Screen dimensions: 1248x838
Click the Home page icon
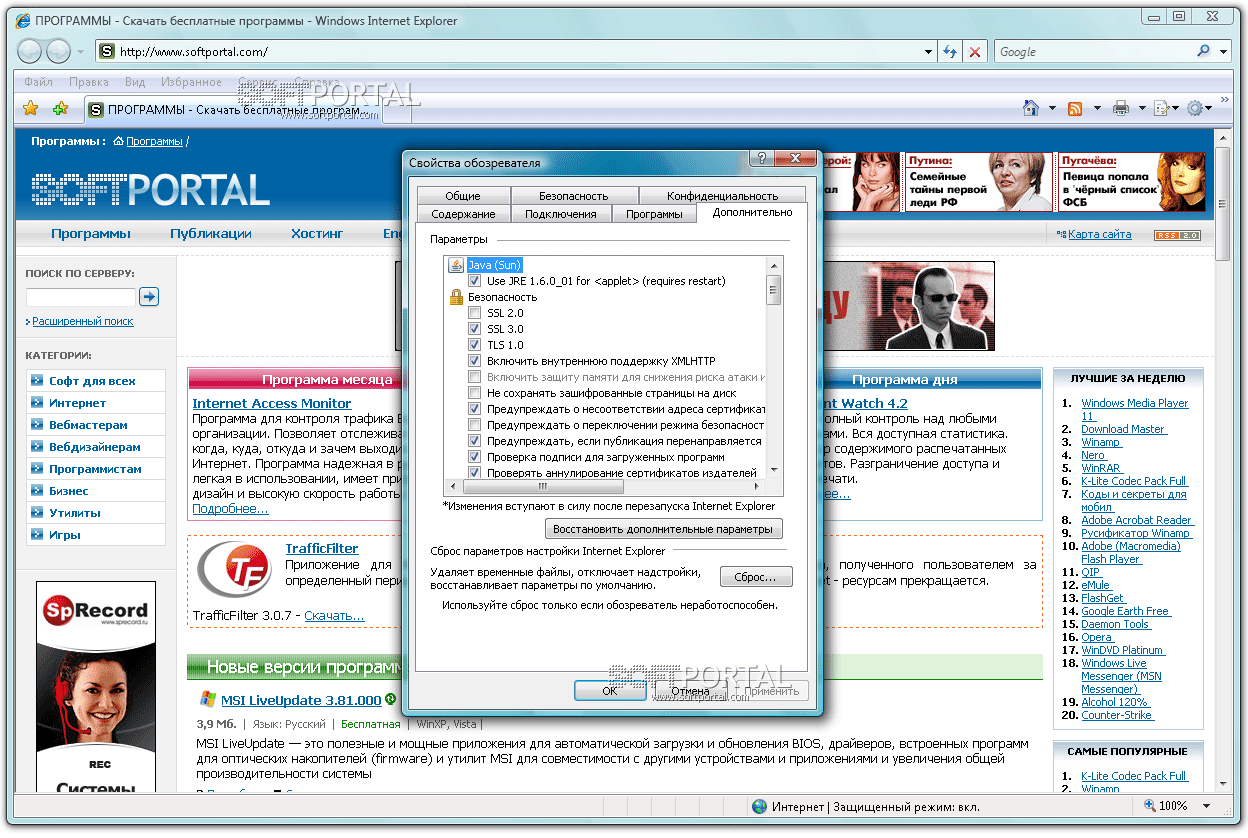point(1031,108)
